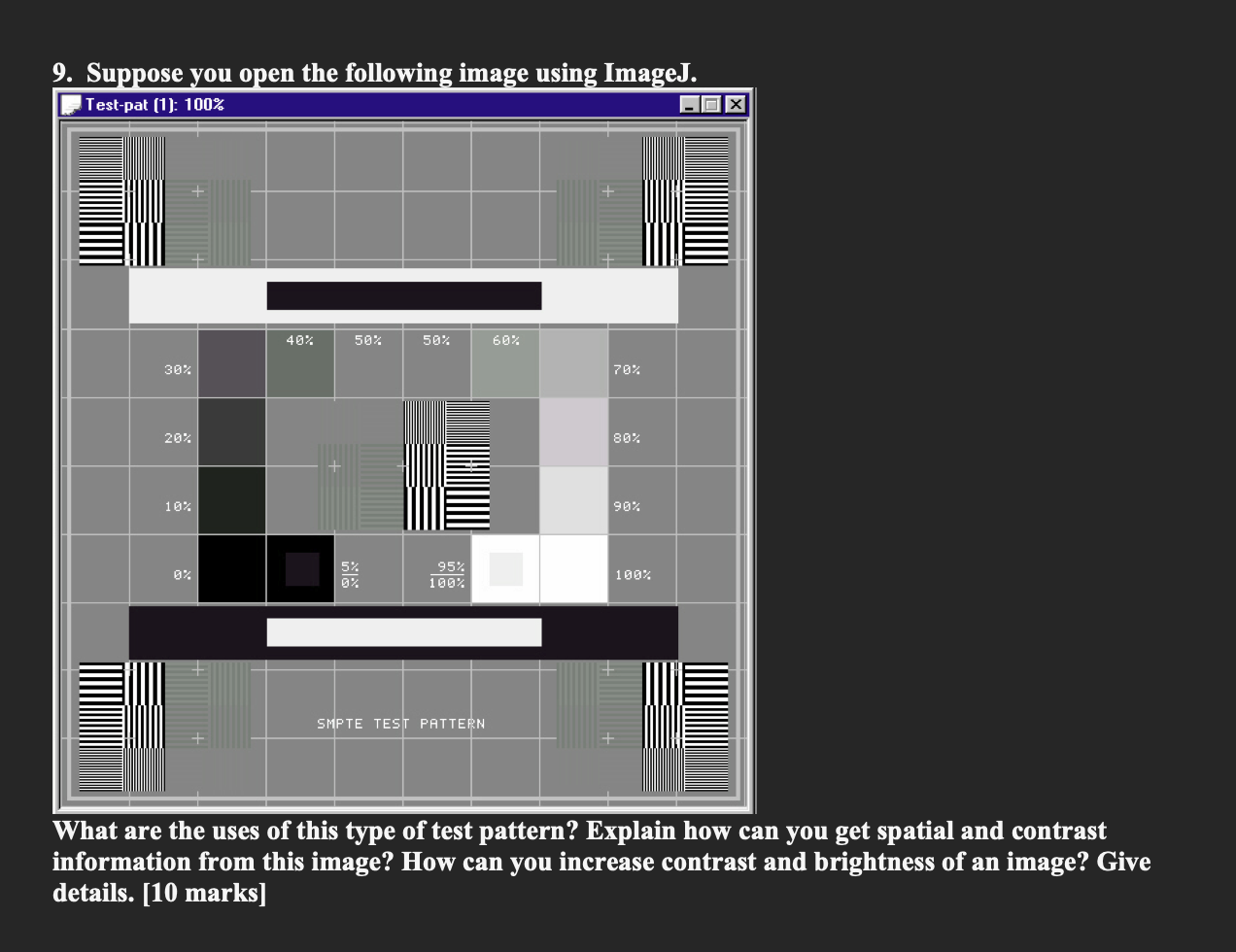This screenshot has height=952, width=1236.
Task: Click the 95%/100% high-brightness patch
Action: (505, 570)
